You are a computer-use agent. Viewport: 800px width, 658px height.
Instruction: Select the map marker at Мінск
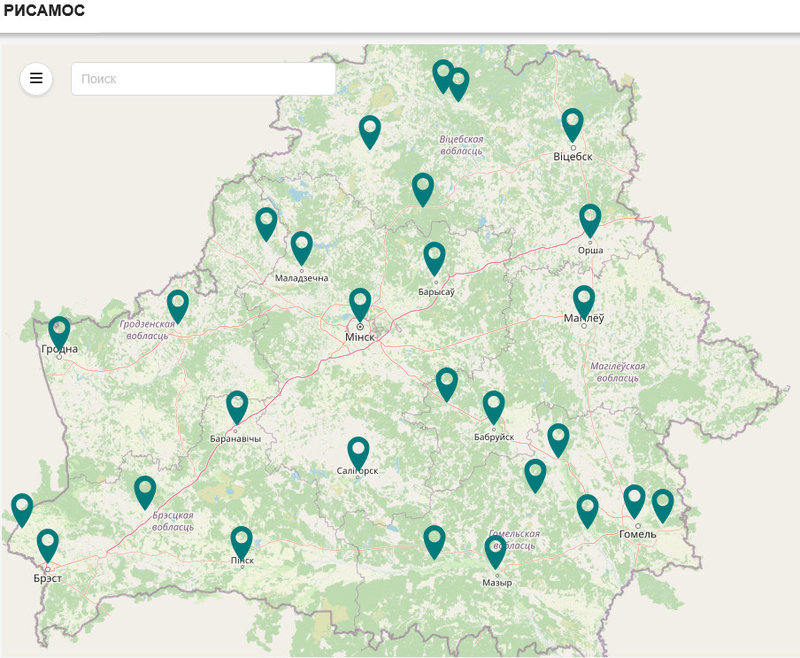[360, 303]
